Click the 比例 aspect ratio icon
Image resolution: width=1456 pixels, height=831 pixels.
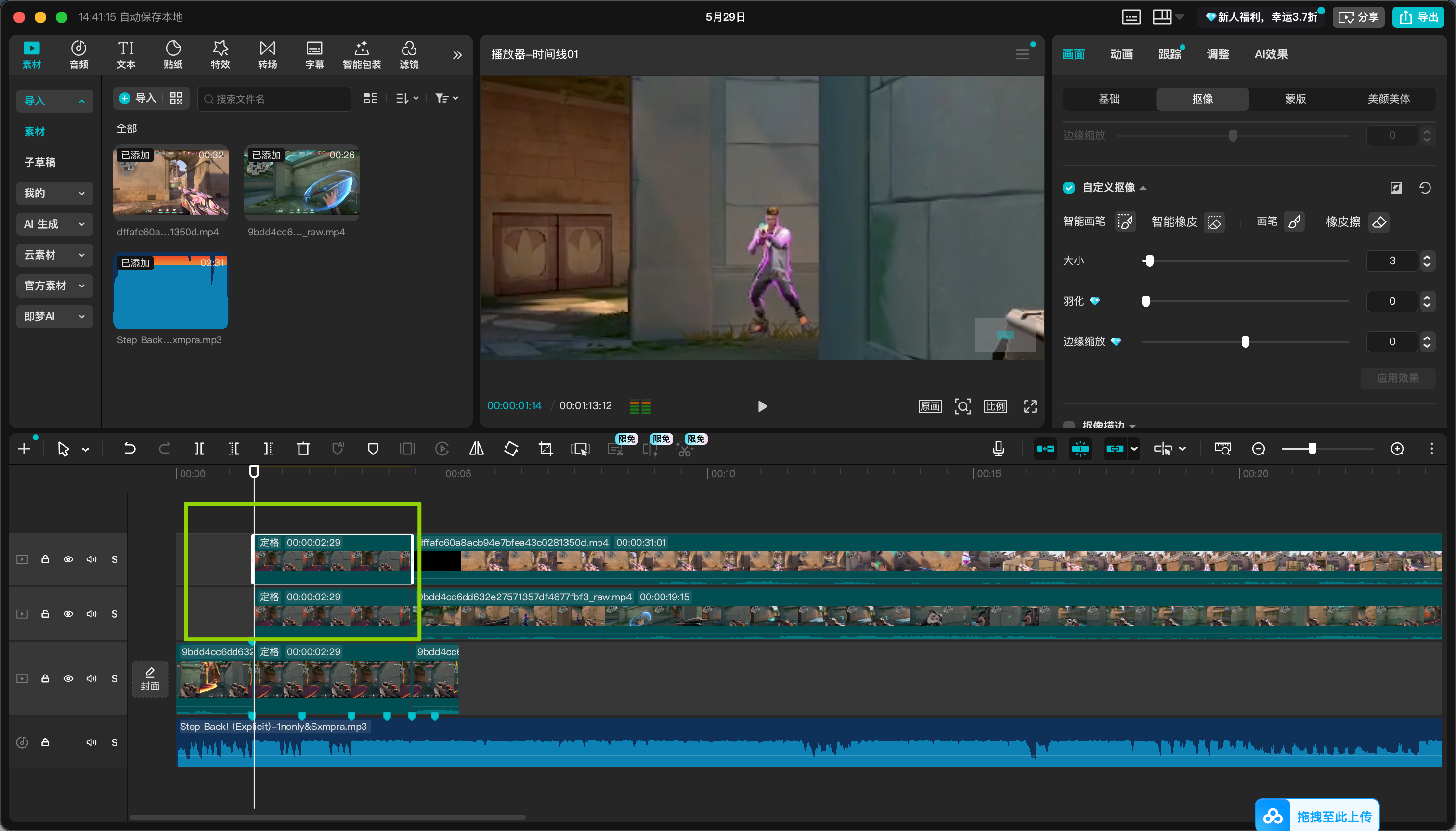point(995,406)
